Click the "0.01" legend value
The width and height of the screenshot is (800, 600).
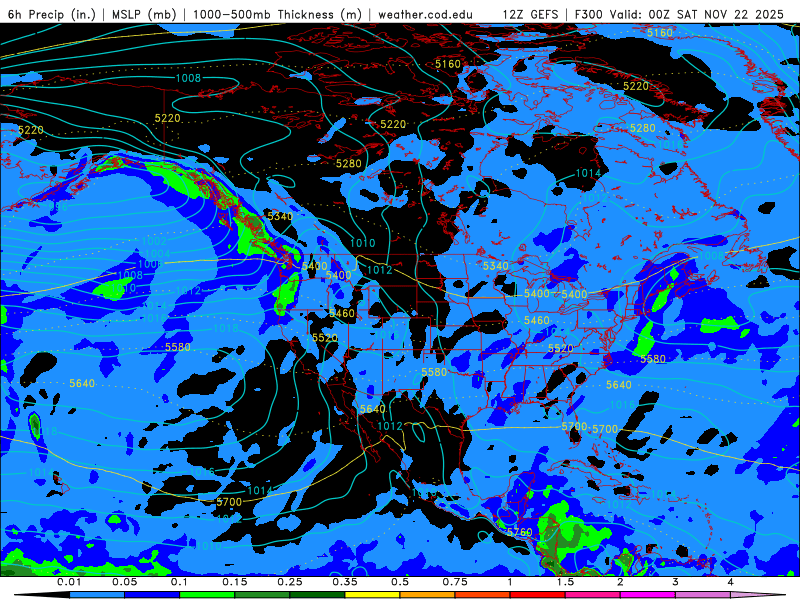point(69,582)
